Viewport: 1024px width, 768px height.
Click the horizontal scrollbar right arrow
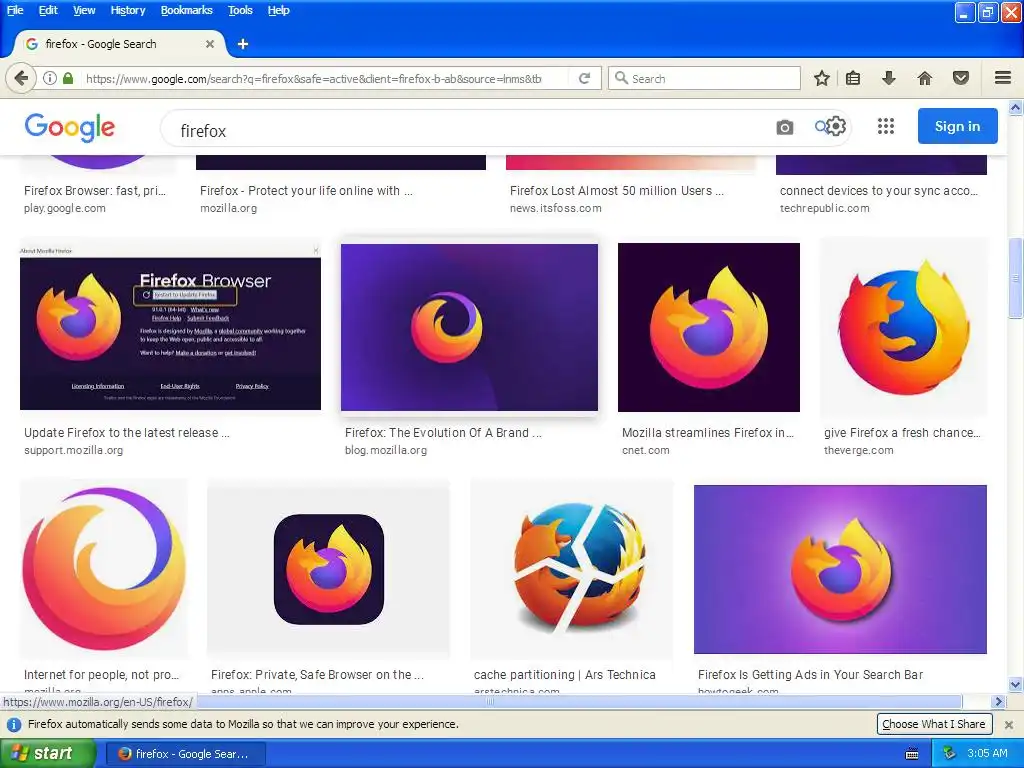pos(998,701)
